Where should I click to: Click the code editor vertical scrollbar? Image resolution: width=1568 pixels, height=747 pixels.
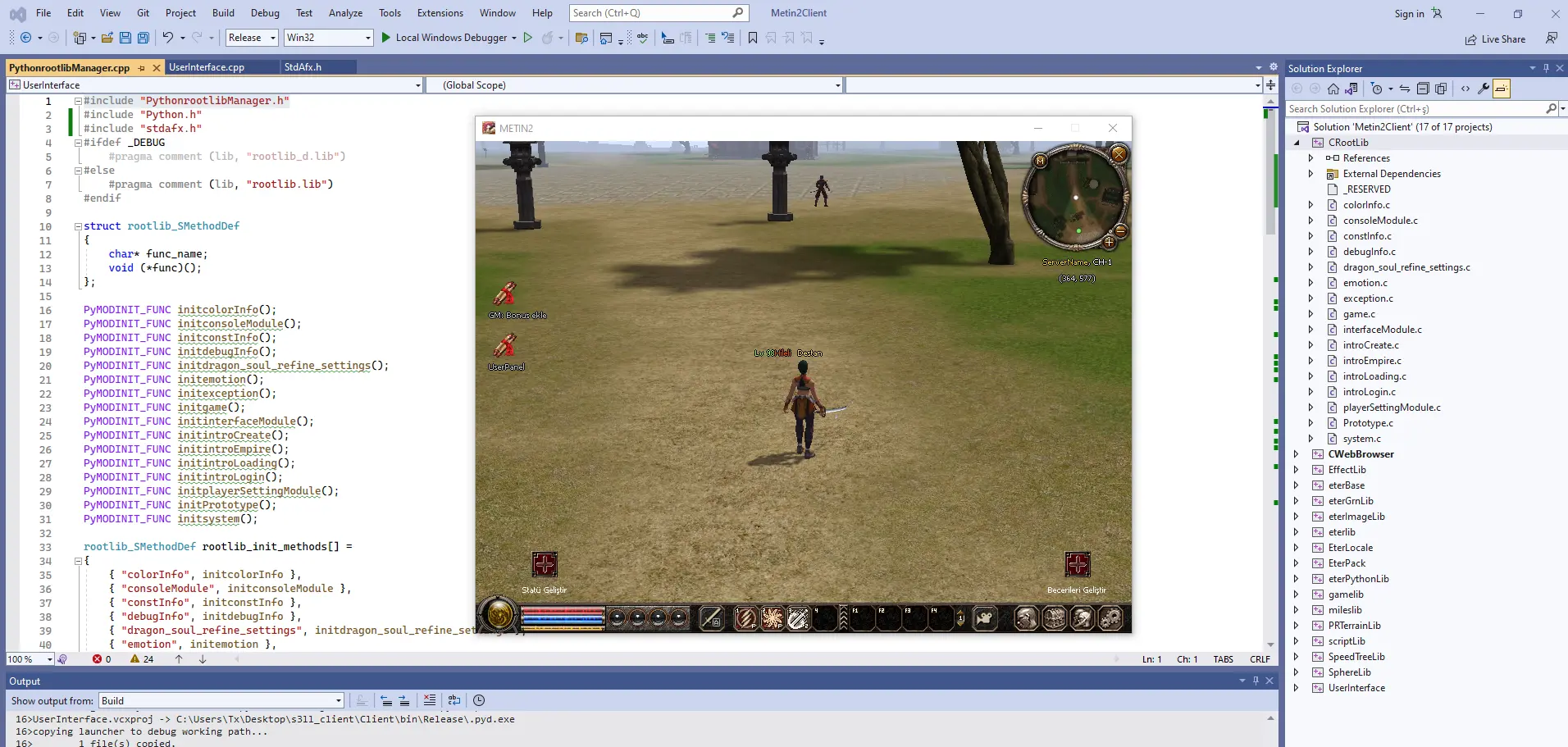pos(1270,373)
